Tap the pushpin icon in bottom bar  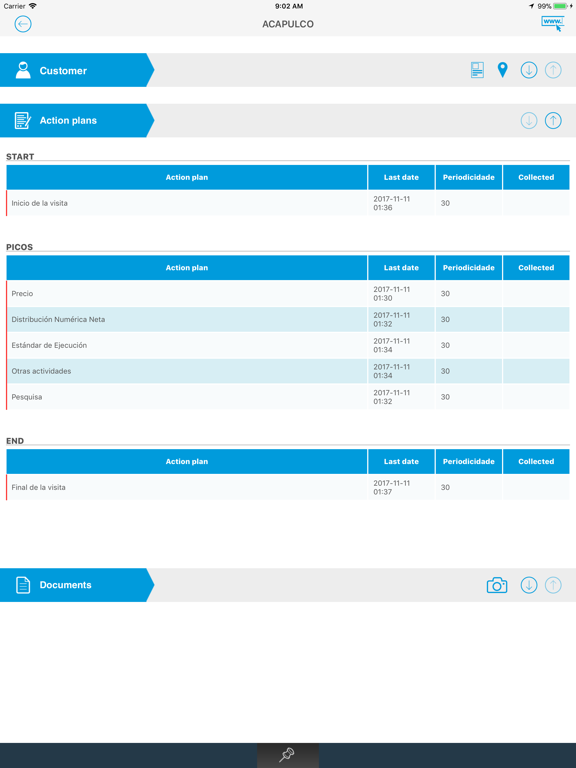[x=288, y=755]
